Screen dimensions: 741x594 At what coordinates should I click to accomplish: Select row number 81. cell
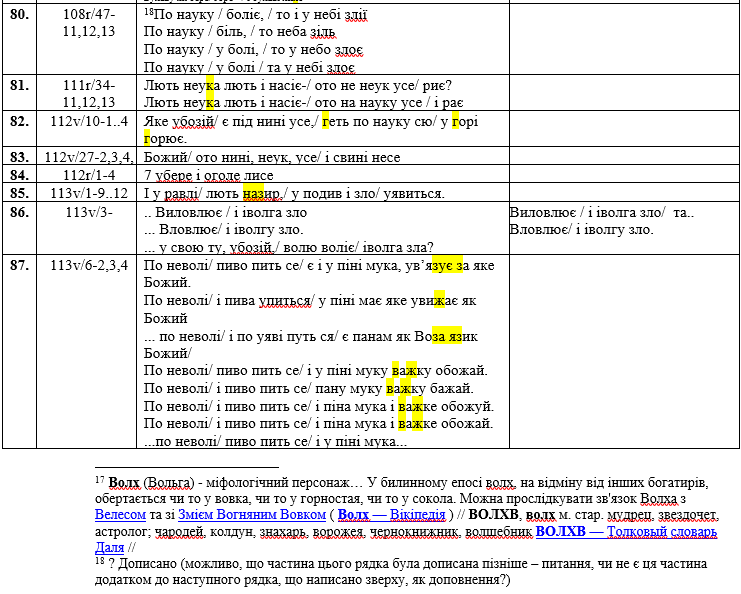pos(19,85)
